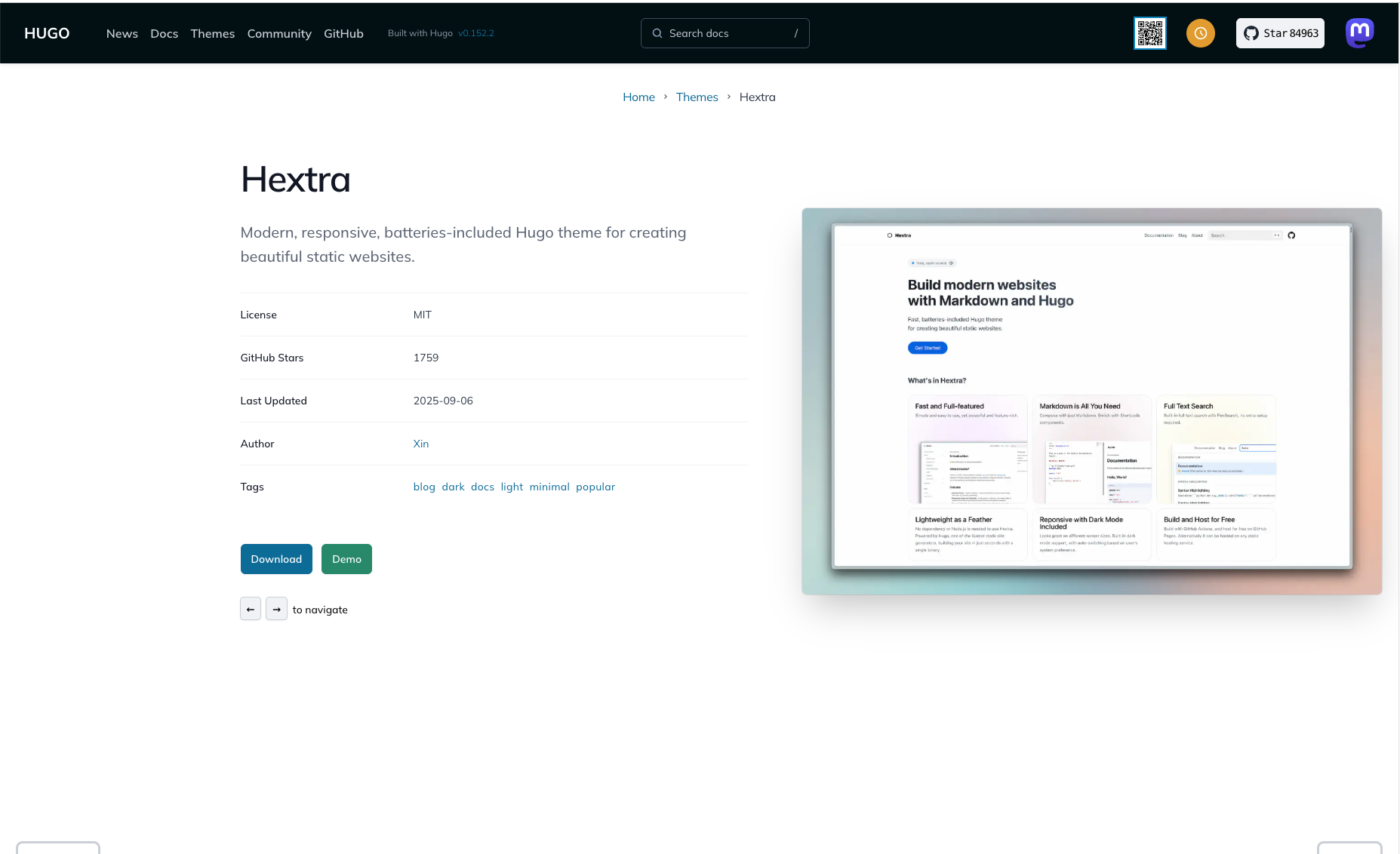Click the HUGO logo
The width and height of the screenshot is (1400, 854).
coord(47,33)
